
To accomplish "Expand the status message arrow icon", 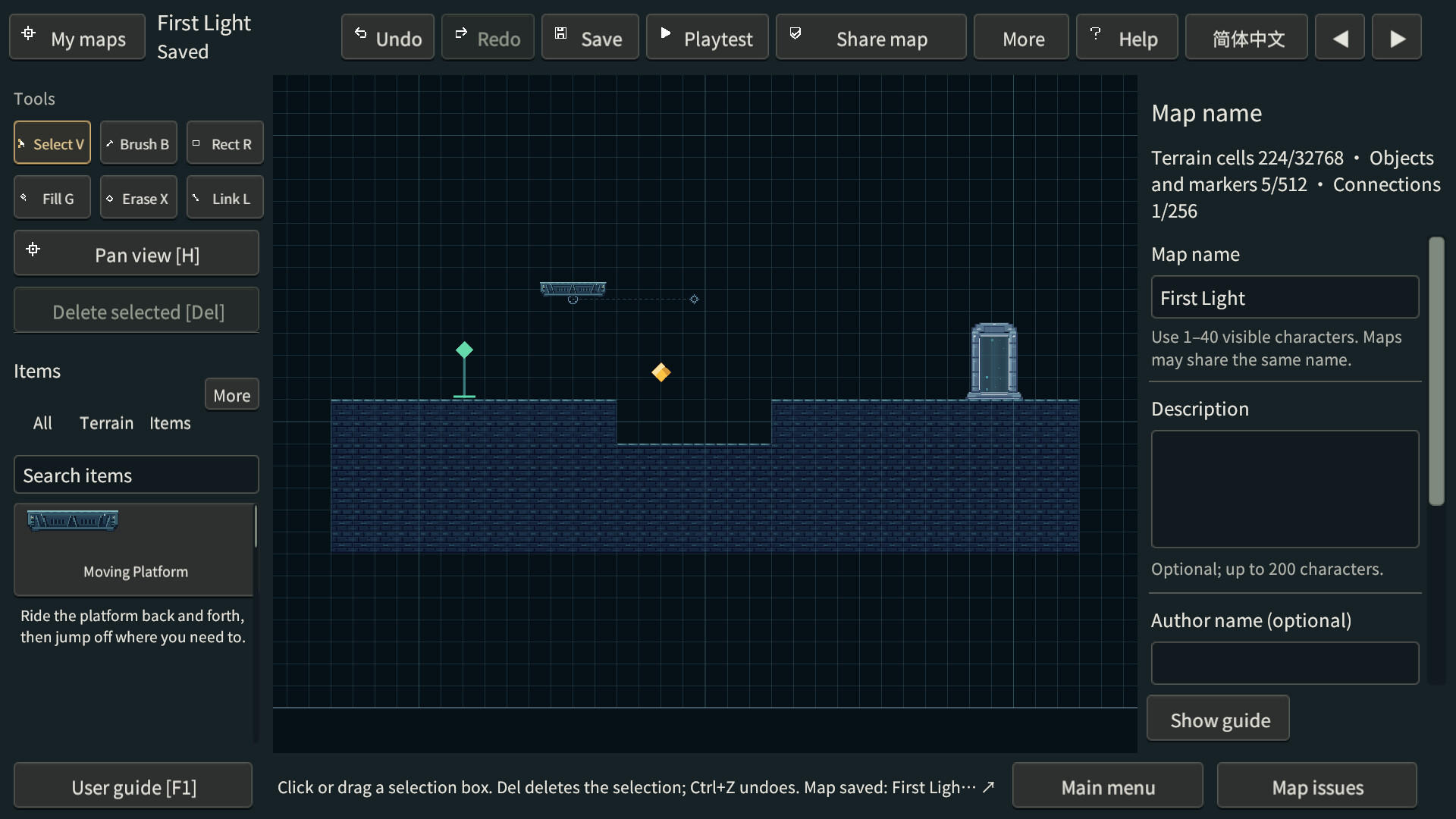I will (988, 787).
